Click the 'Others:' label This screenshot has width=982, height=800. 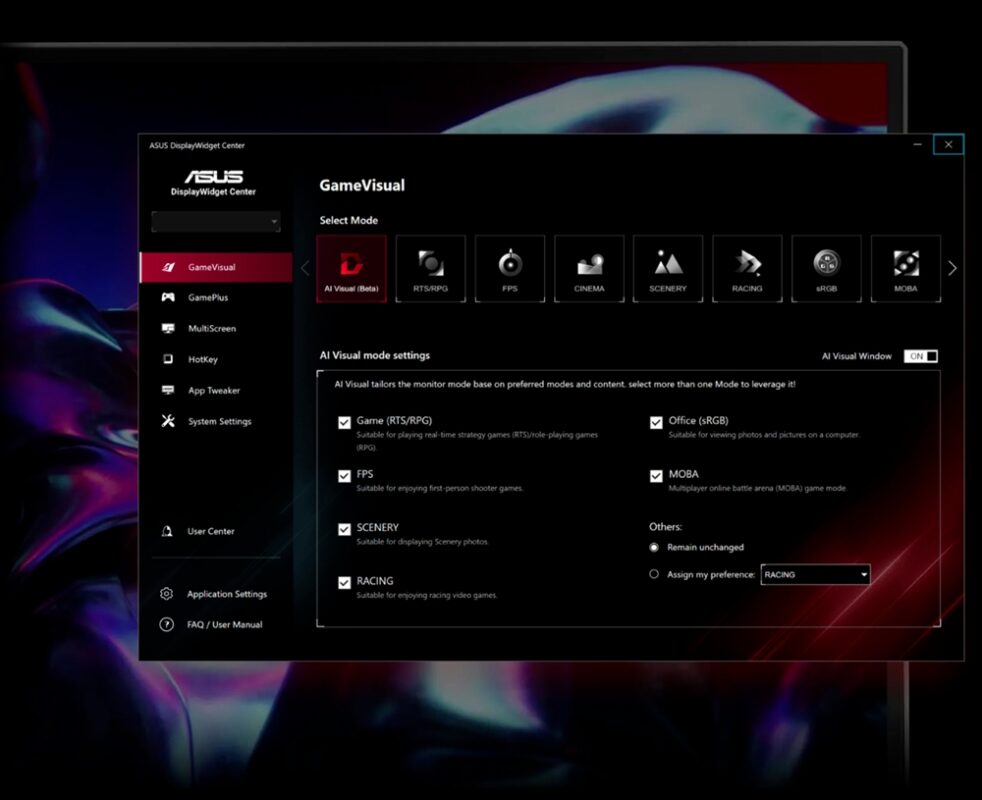[666, 527]
